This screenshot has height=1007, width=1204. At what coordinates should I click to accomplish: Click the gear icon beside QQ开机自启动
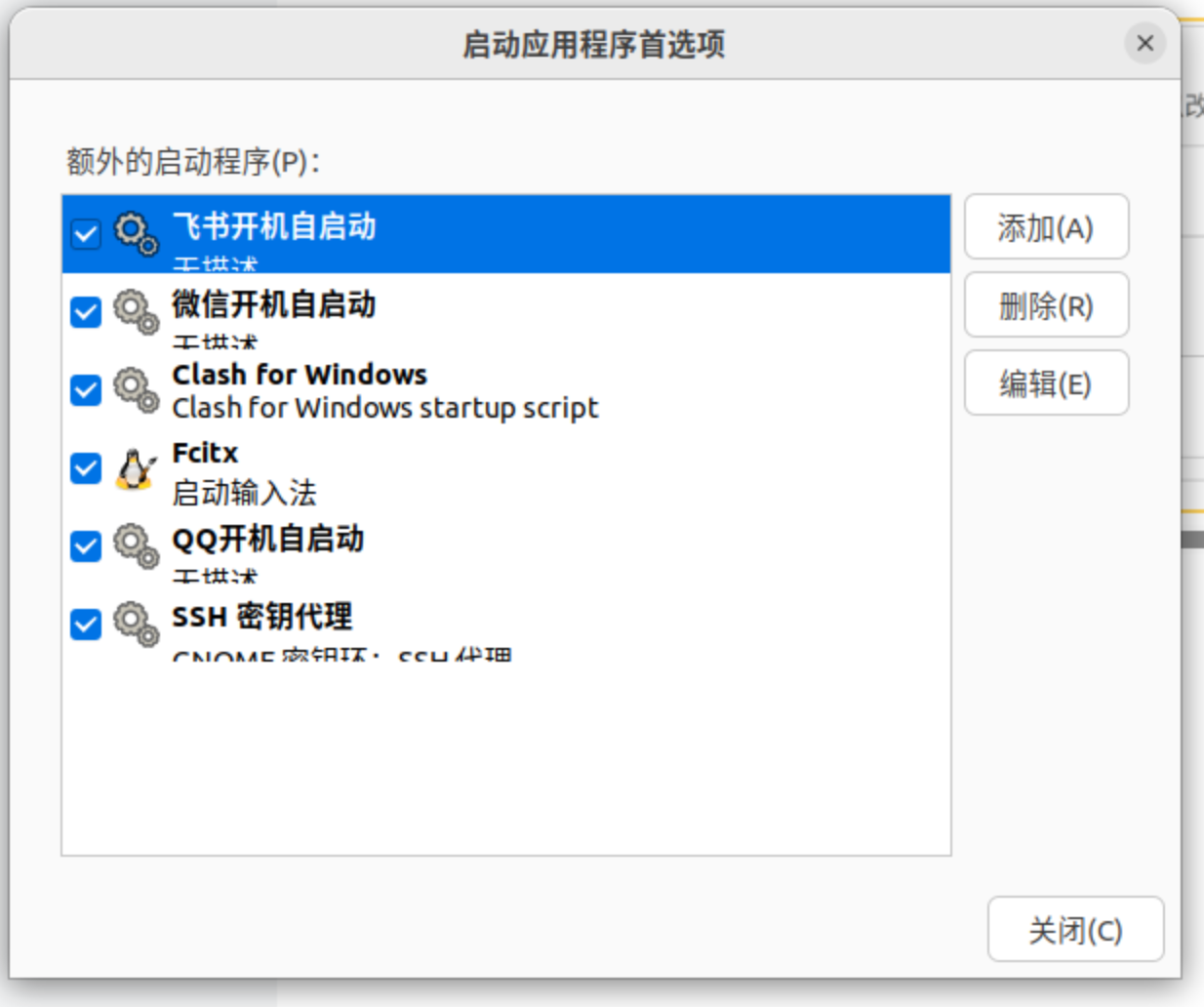pyautogui.click(x=136, y=546)
